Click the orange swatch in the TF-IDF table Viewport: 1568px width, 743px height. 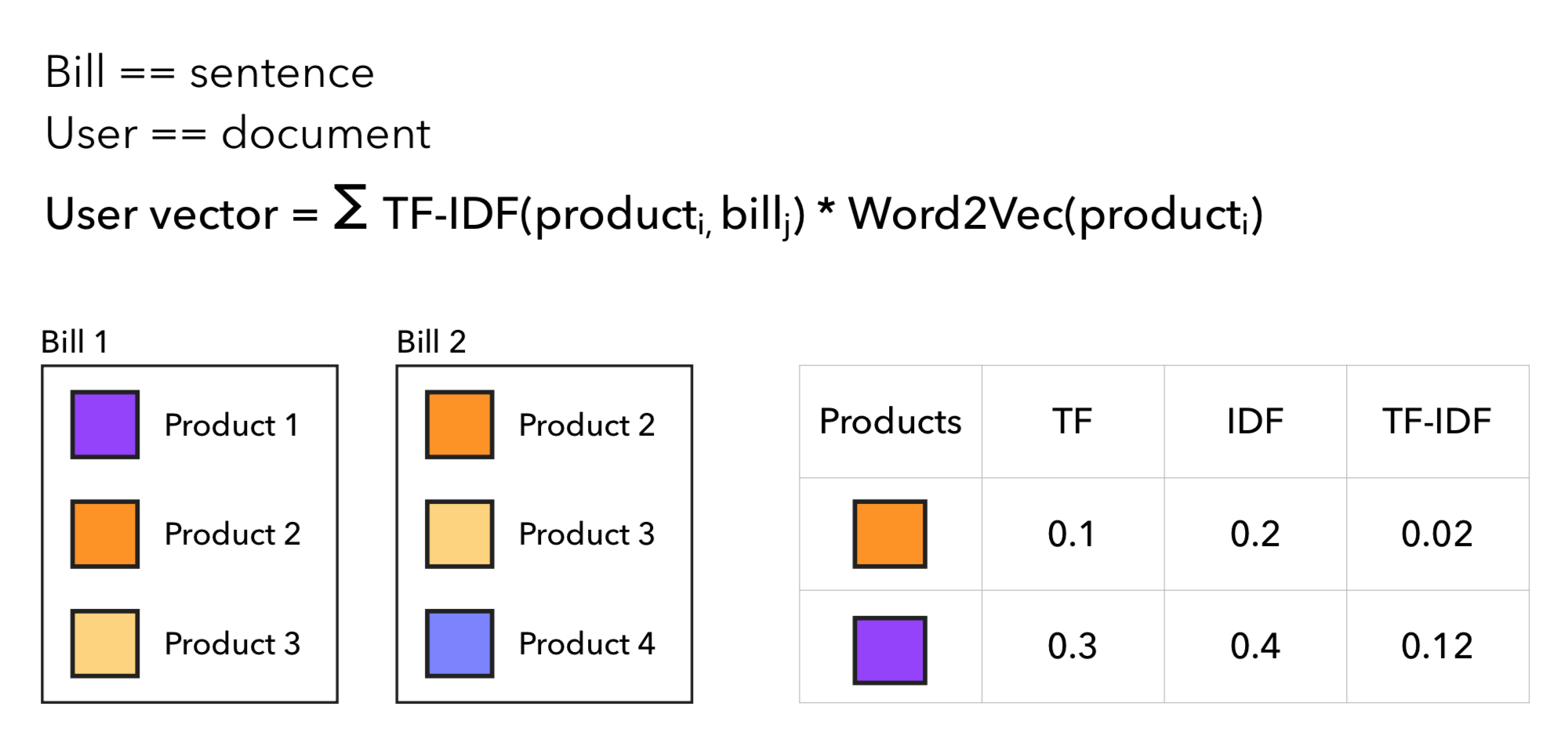890,534
